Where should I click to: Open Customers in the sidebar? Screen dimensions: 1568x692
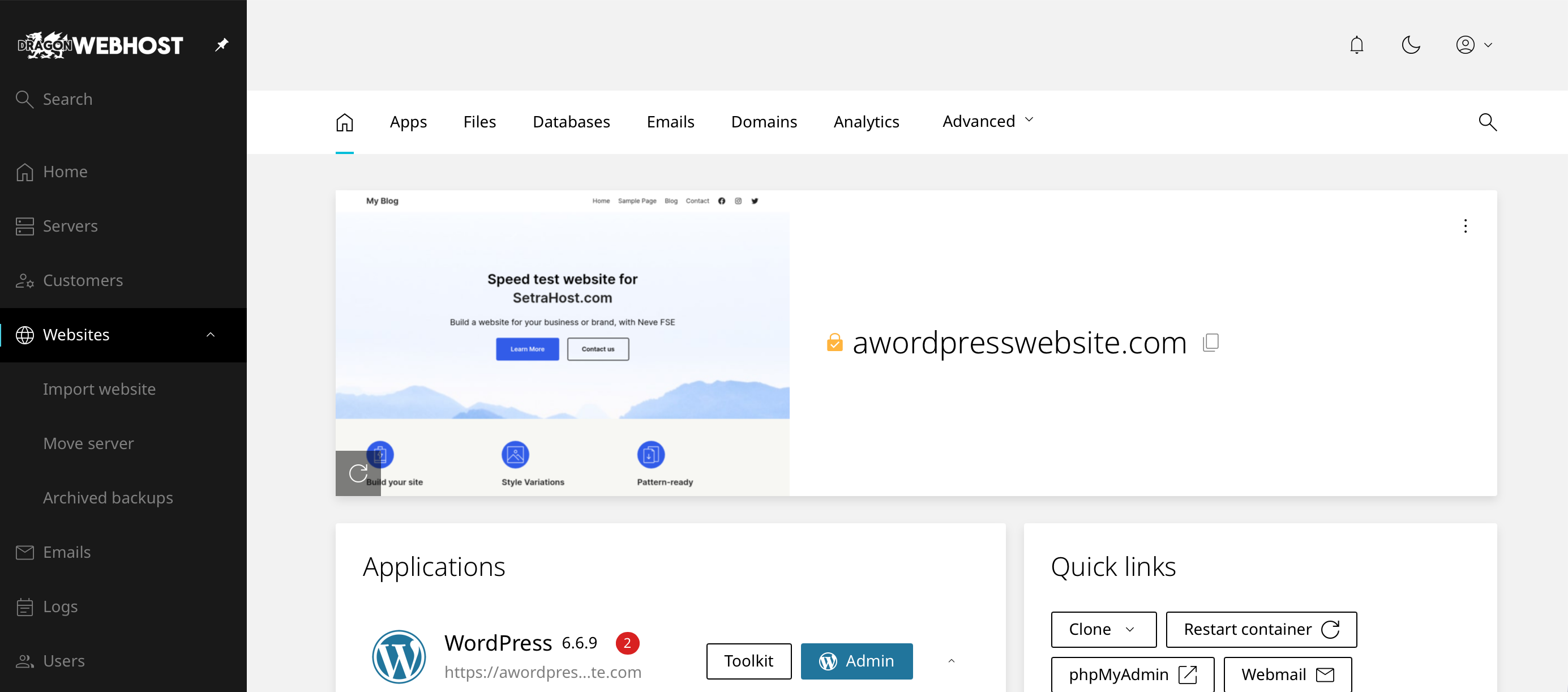click(x=123, y=280)
